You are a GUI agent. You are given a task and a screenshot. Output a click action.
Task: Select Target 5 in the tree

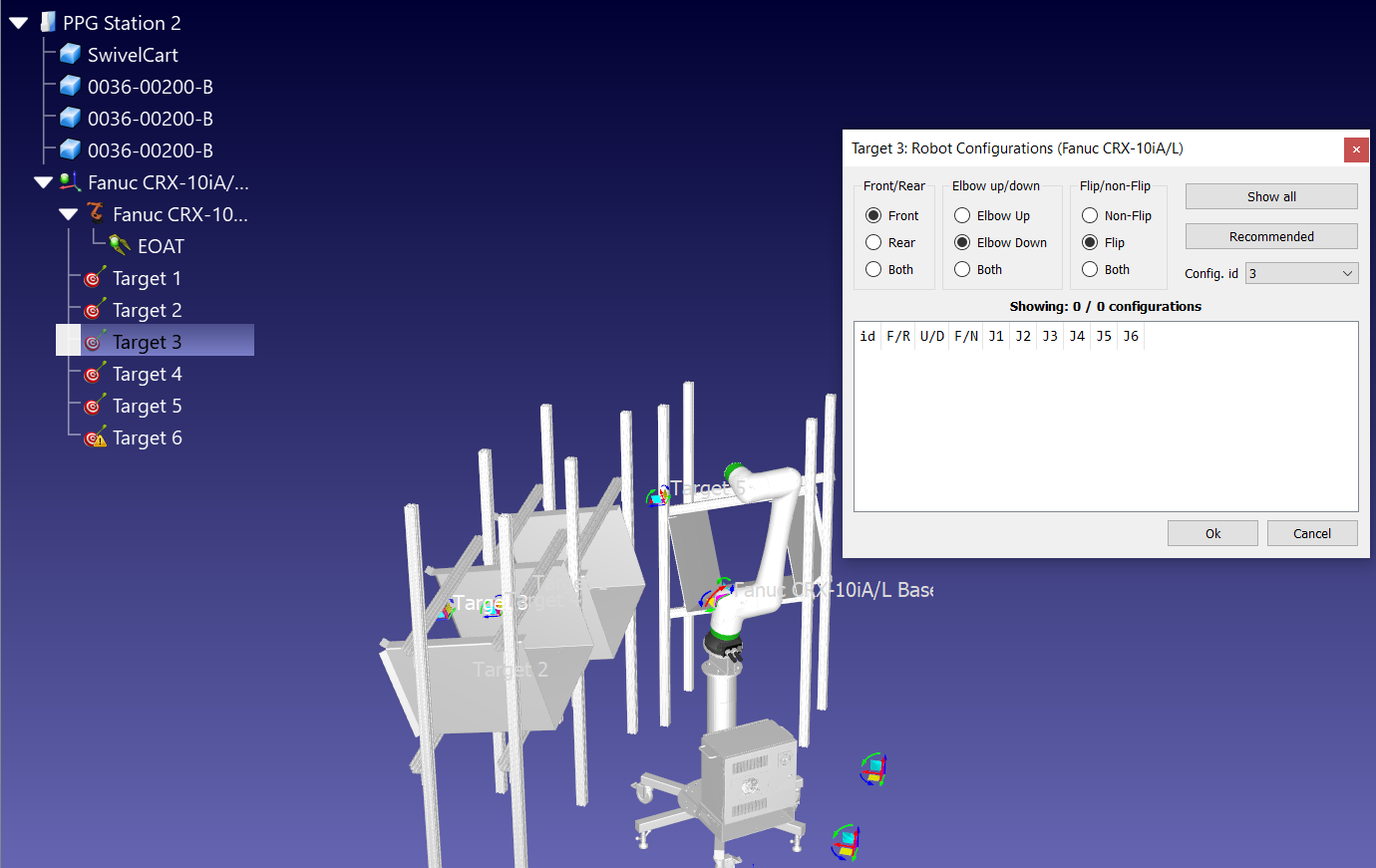pyautogui.click(x=147, y=406)
